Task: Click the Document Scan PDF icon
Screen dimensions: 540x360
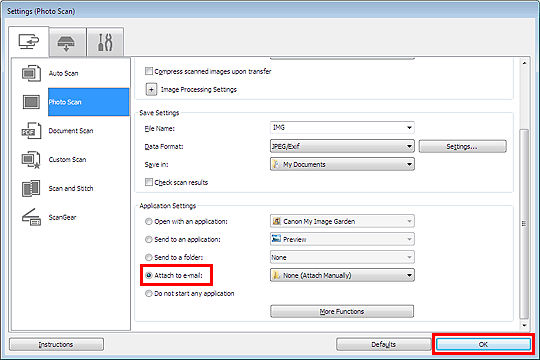Action: (x=31, y=131)
